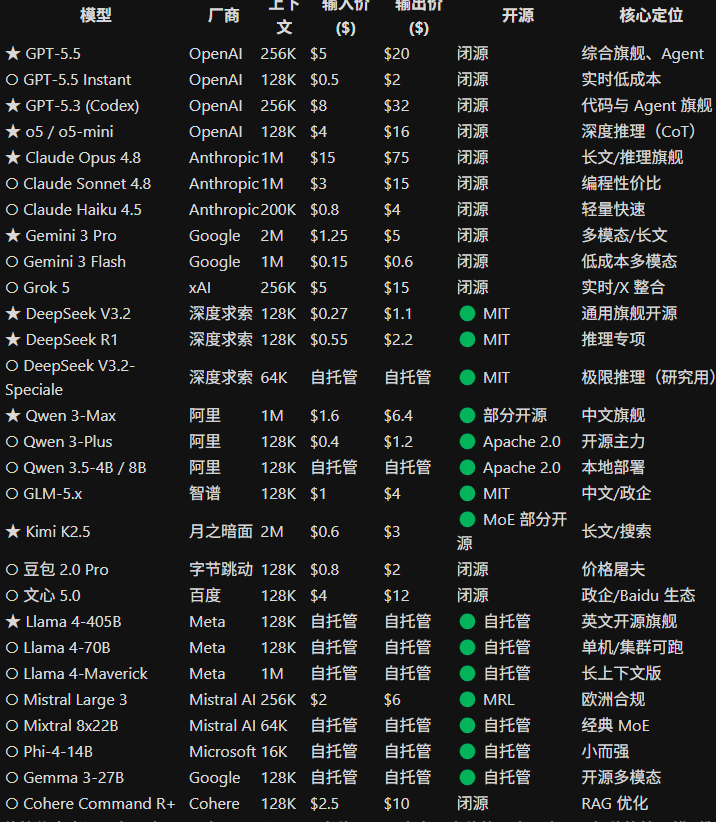Select the Claude Opus 4.8 model name
The width and height of the screenshot is (716, 822).
[x=83, y=158]
